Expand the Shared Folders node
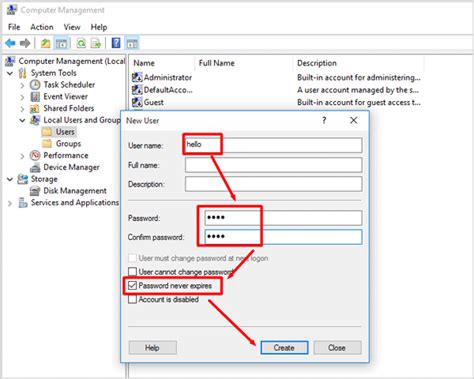474x379 pixels. point(22,109)
